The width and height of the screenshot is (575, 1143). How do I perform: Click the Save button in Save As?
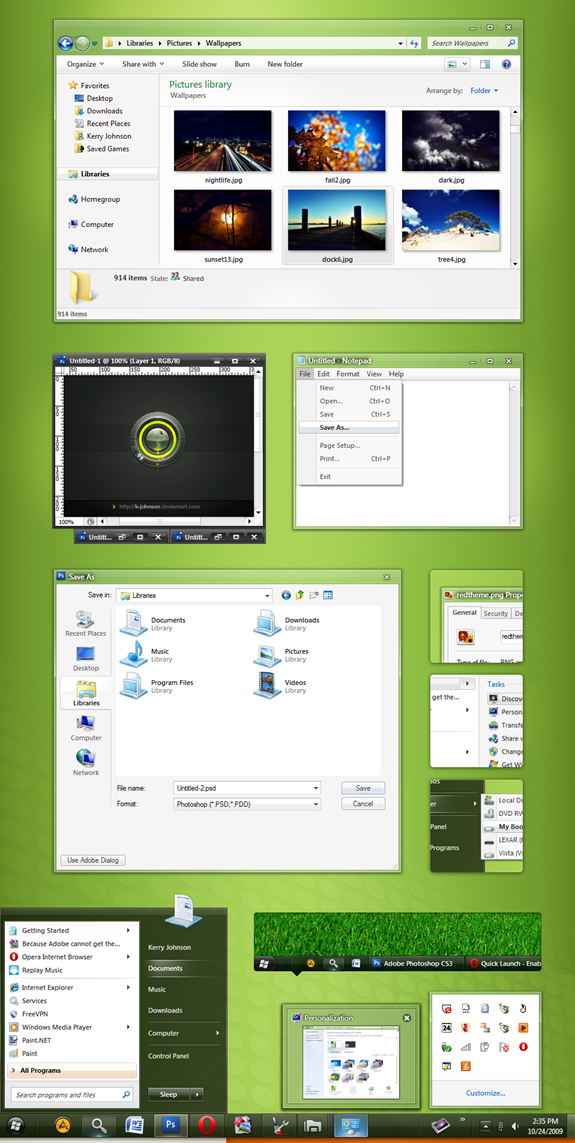pyautogui.click(x=363, y=788)
